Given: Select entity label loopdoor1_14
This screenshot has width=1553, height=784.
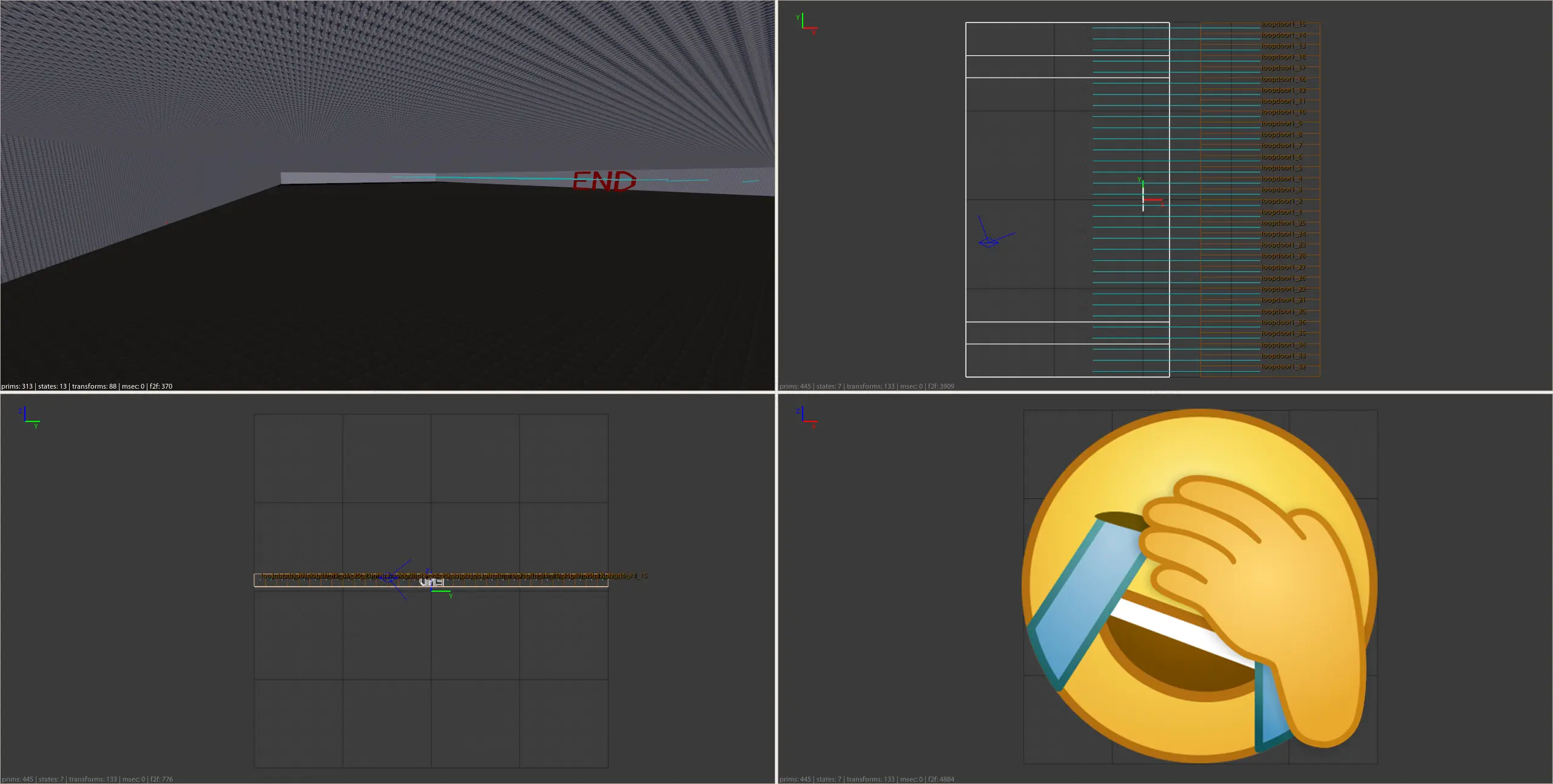Looking at the screenshot, I should click(x=1283, y=35).
